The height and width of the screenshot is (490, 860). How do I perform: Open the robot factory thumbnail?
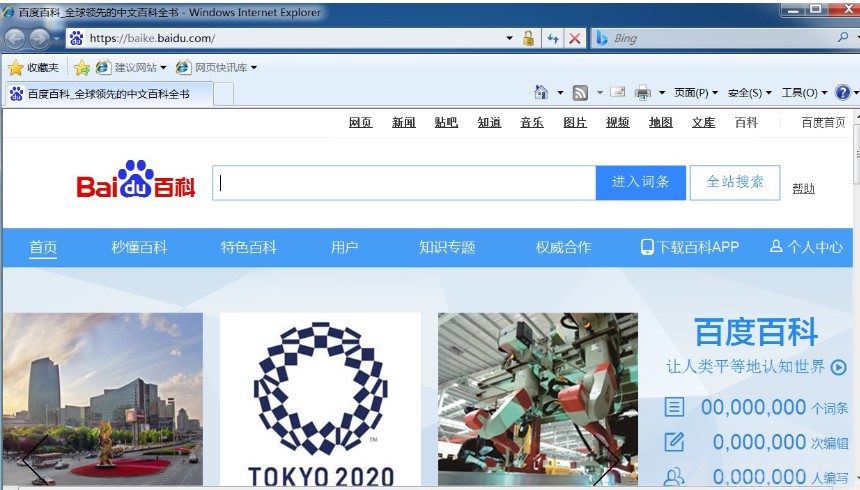[x=538, y=399]
